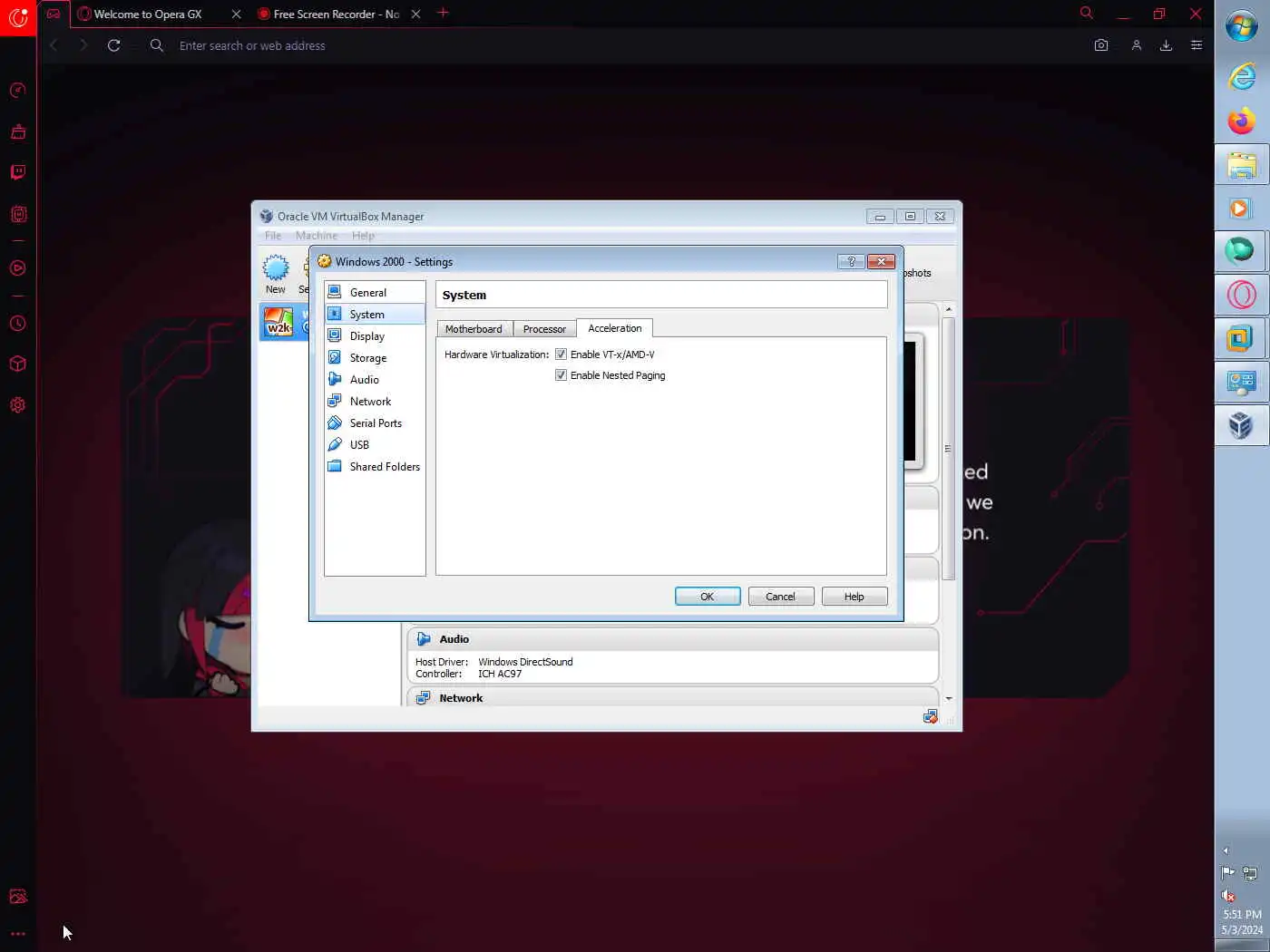Toggle Enable VT-x/AMD-V checkbox
The width and height of the screenshot is (1270, 952).
tap(561, 355)
